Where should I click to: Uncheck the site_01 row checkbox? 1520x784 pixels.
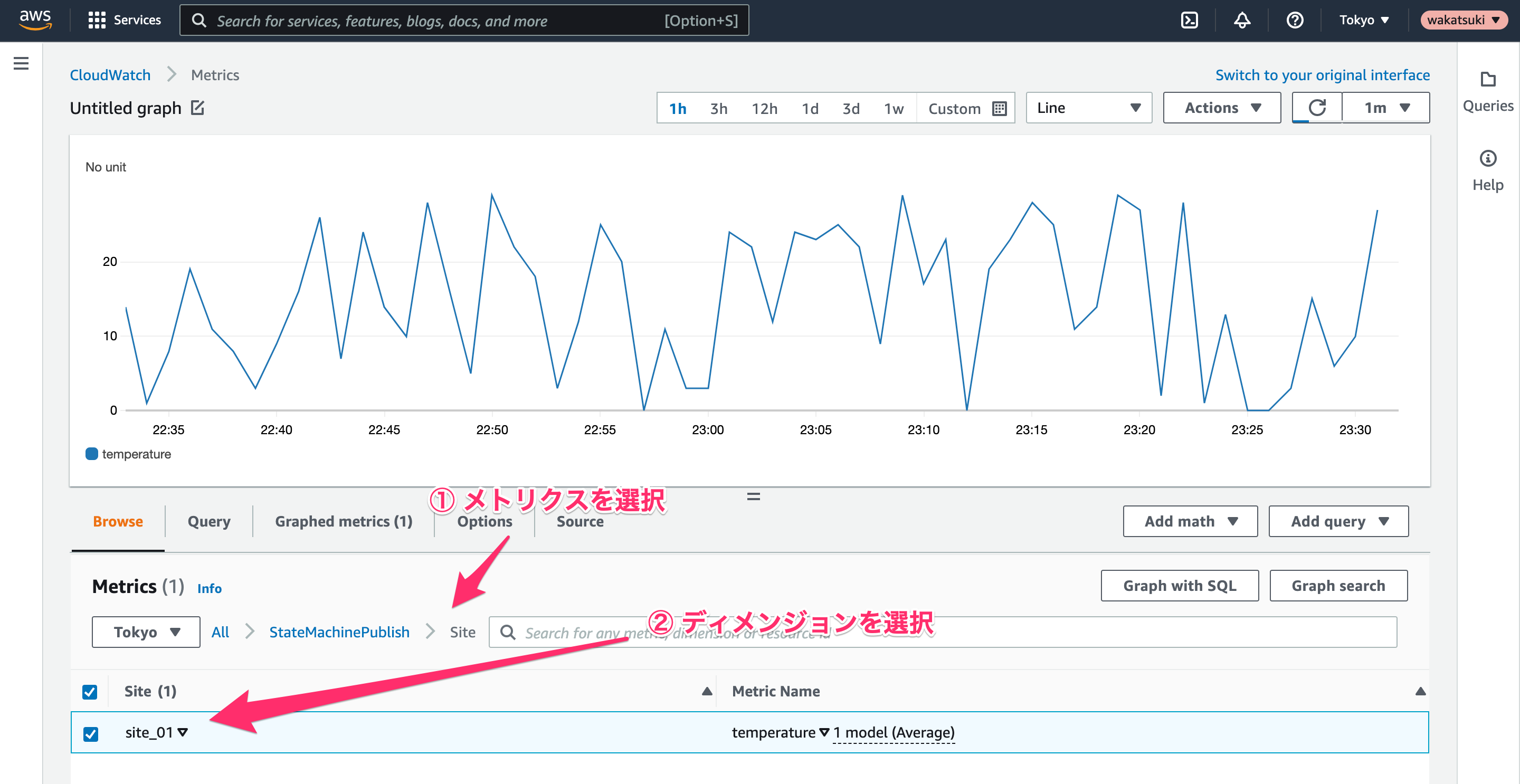(90, 733)
